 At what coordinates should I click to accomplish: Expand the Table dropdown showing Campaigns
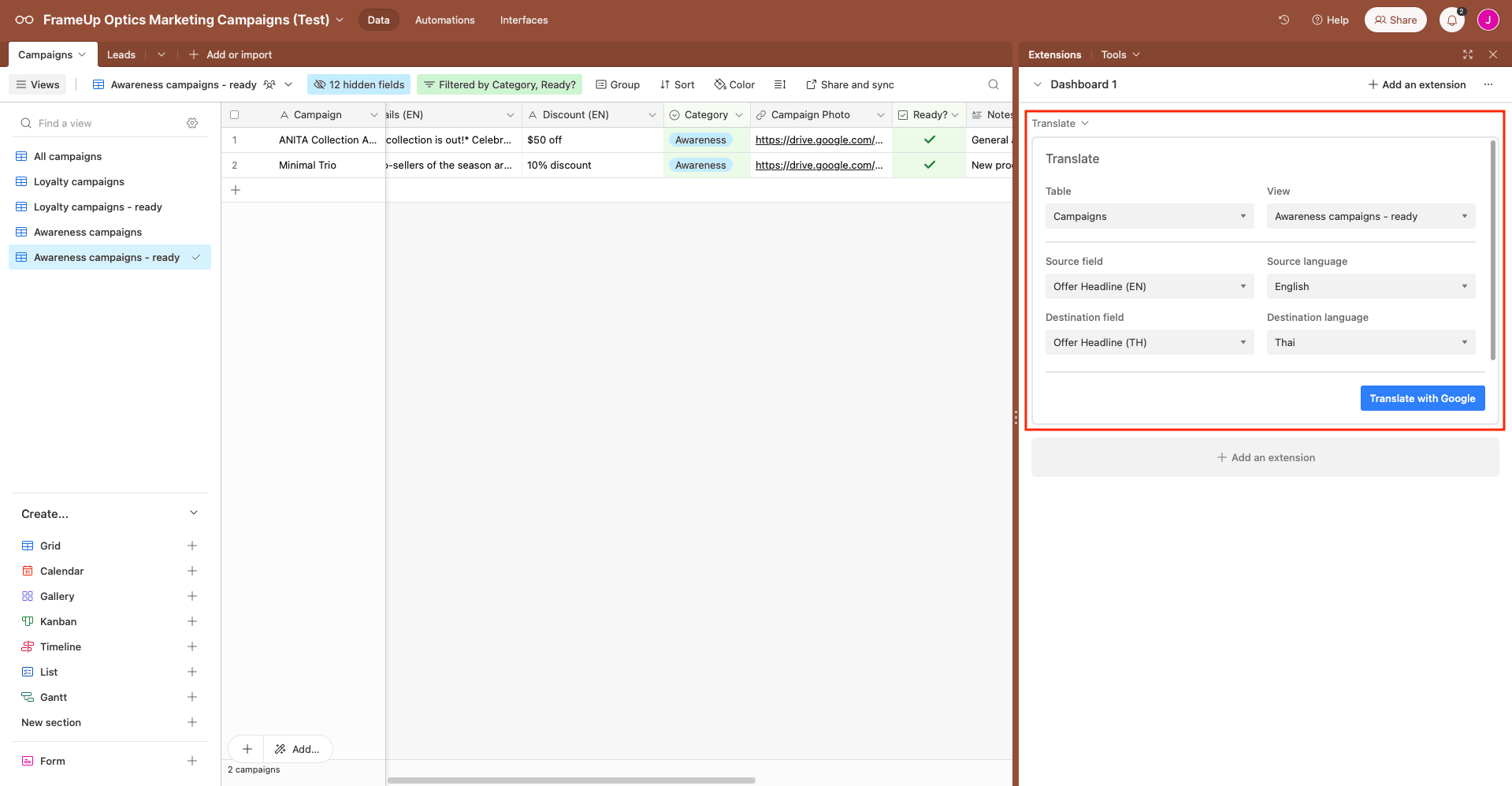tap(1149, 216)
